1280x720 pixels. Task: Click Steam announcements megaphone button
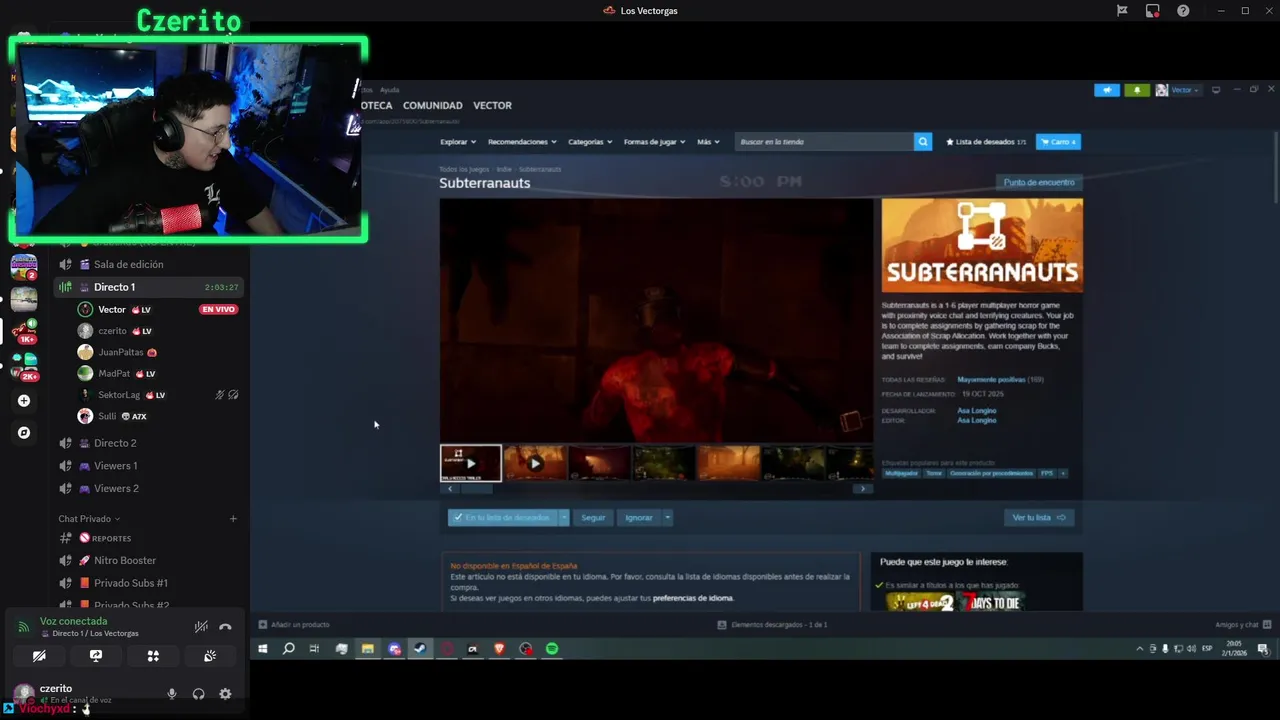click(1107, 90)
